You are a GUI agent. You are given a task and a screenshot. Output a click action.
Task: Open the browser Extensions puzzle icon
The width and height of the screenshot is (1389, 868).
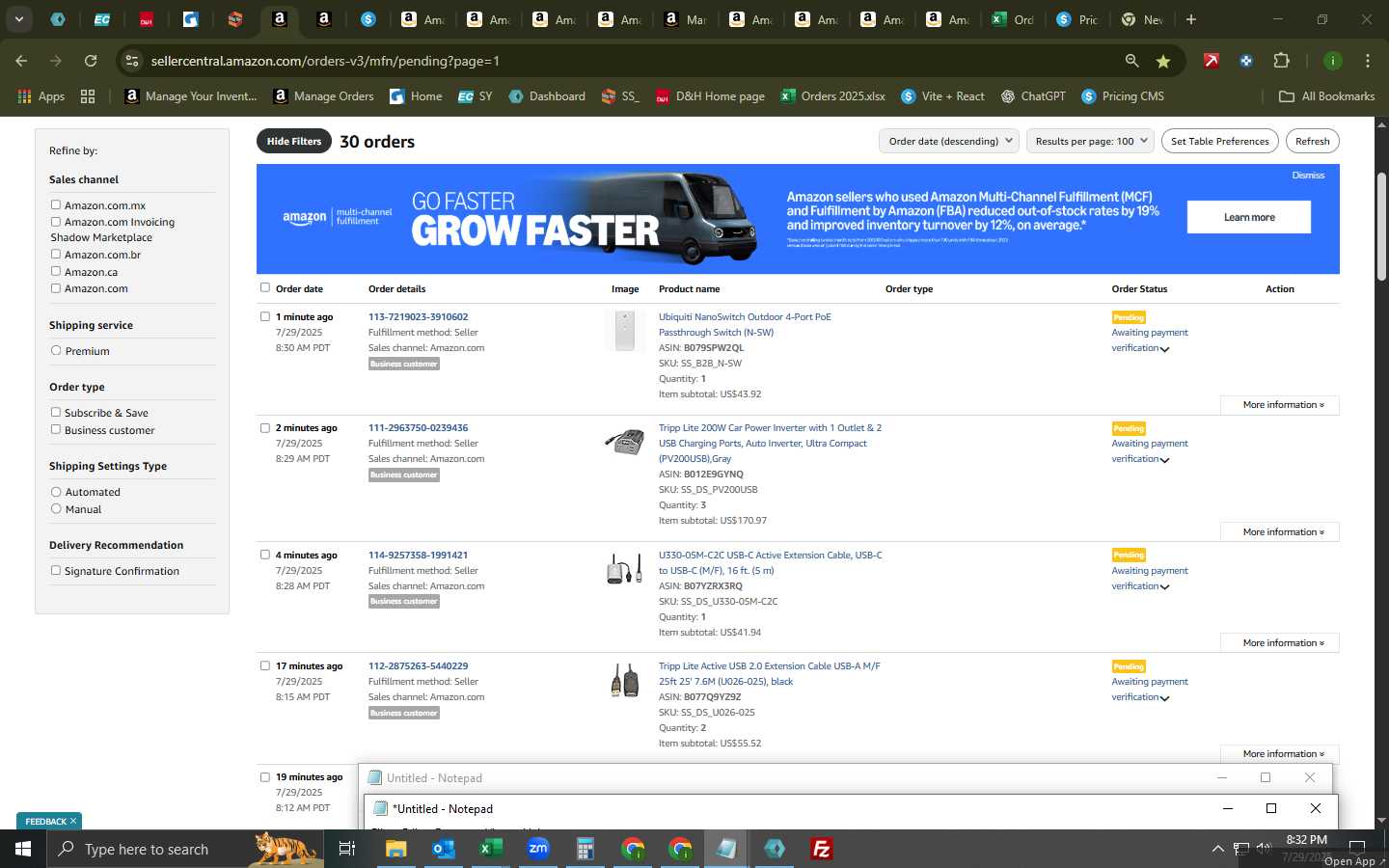1281,61
